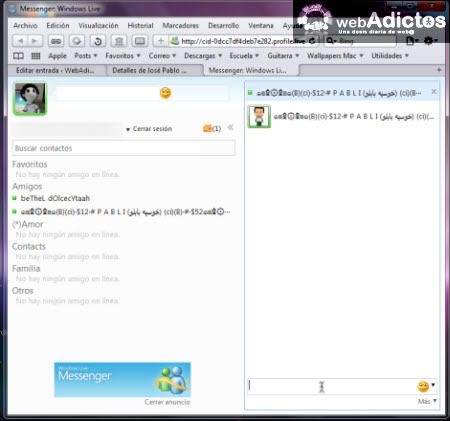Click the Bing search field

(360, 41)
